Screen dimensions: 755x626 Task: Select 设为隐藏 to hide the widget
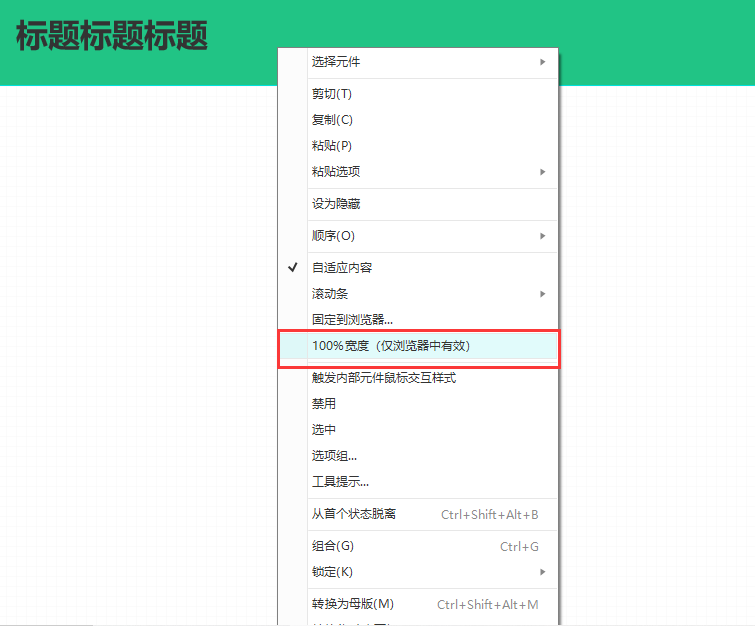tap(336, 204)
